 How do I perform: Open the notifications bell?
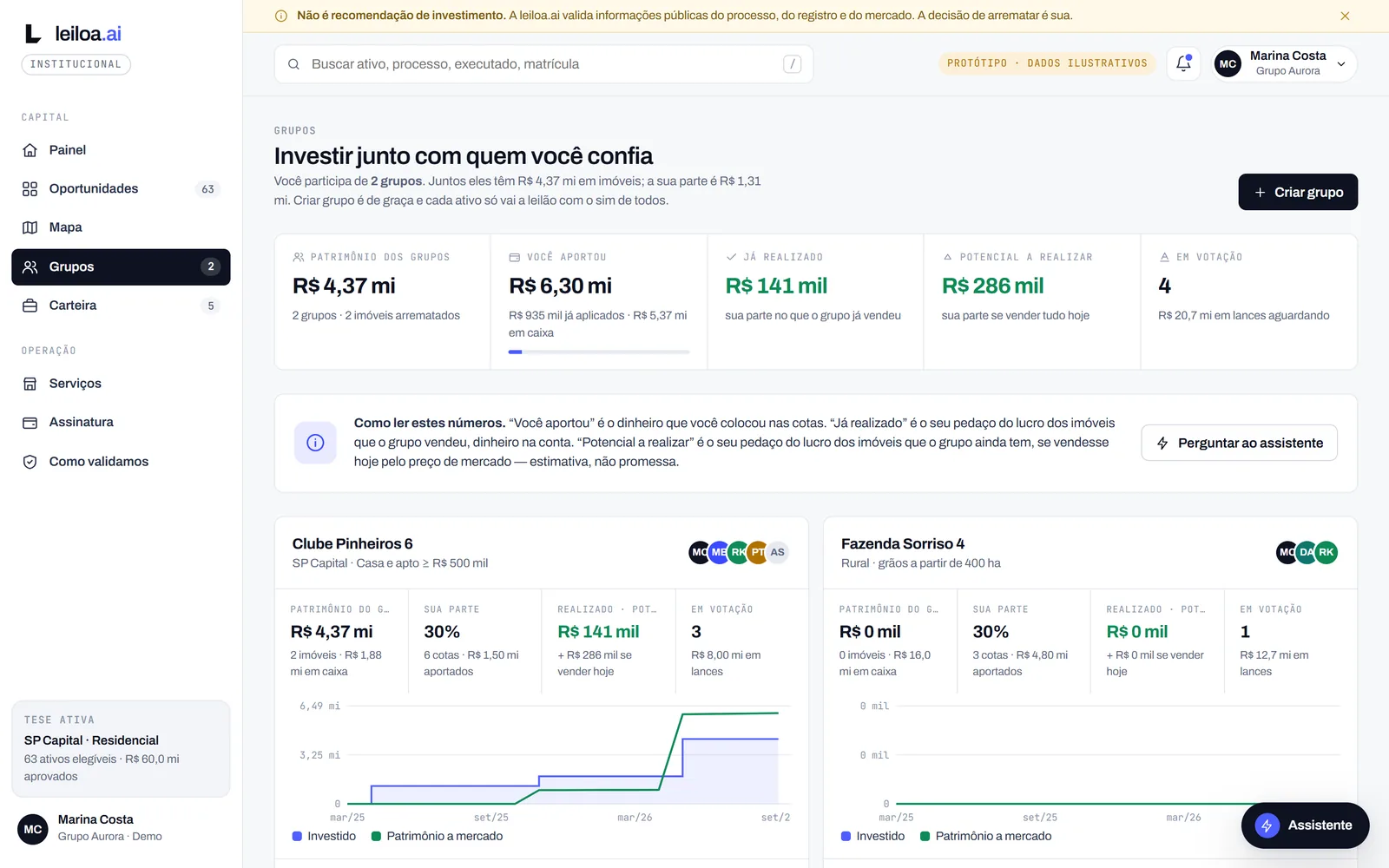[x=1183, y=63]
